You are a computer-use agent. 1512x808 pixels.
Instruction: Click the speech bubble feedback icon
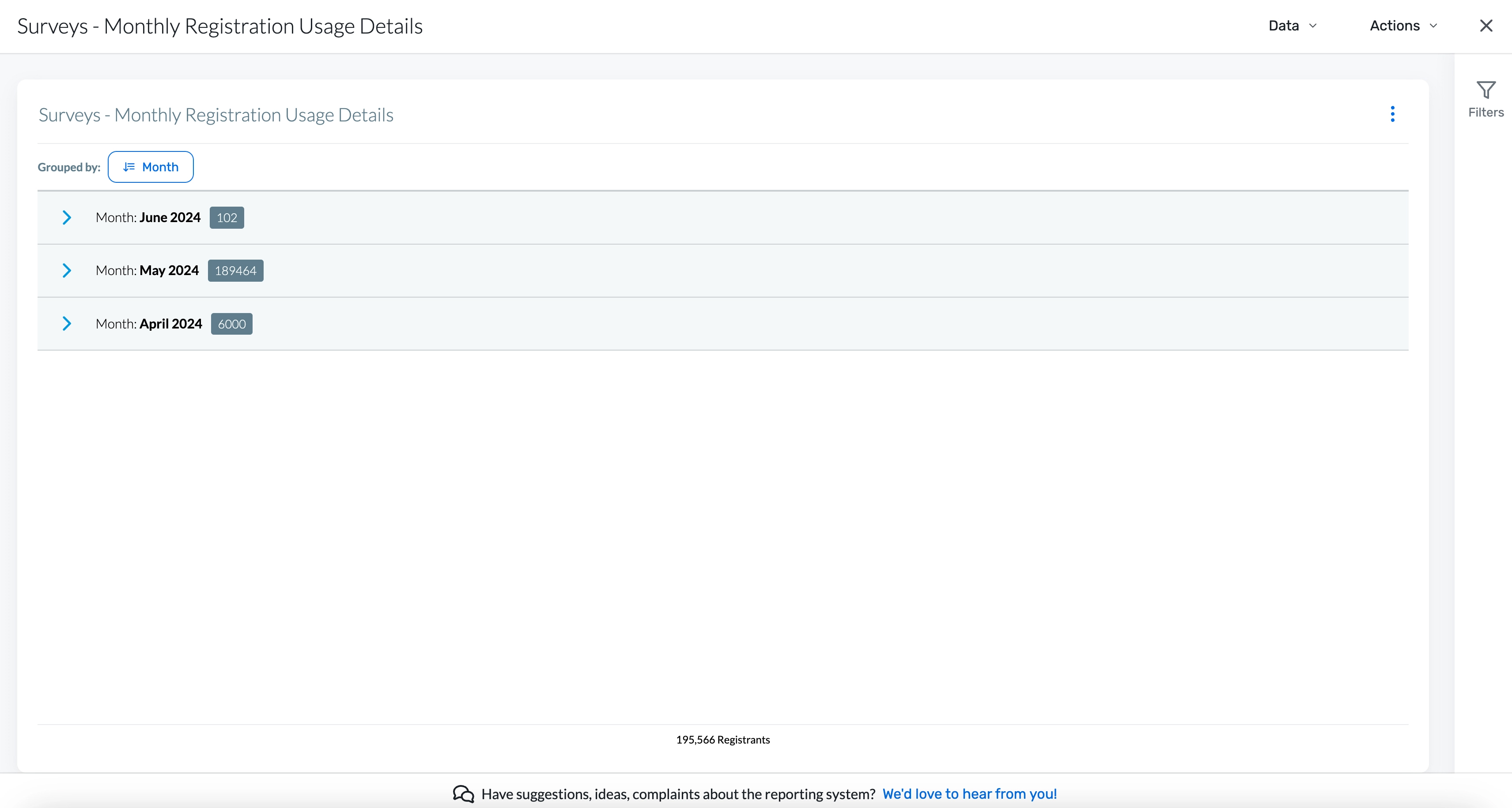(463, 794)
